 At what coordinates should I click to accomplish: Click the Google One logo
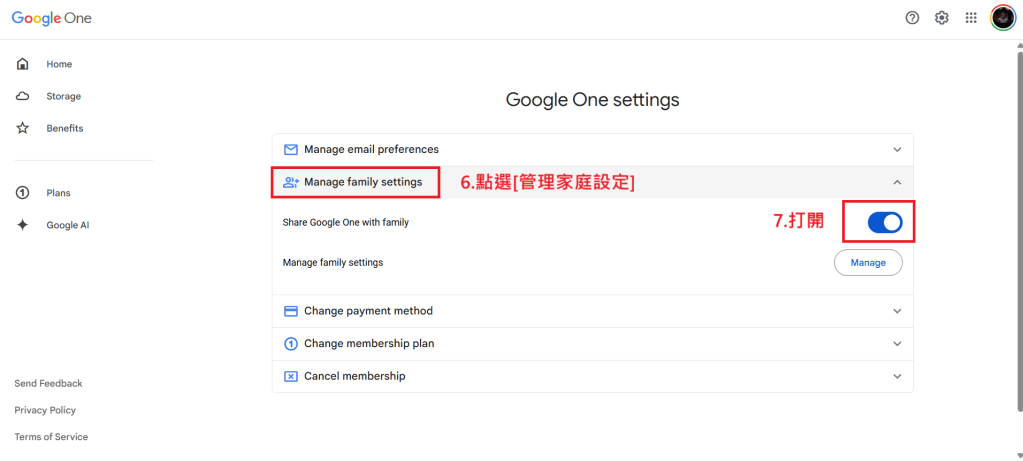click(51, 18)
